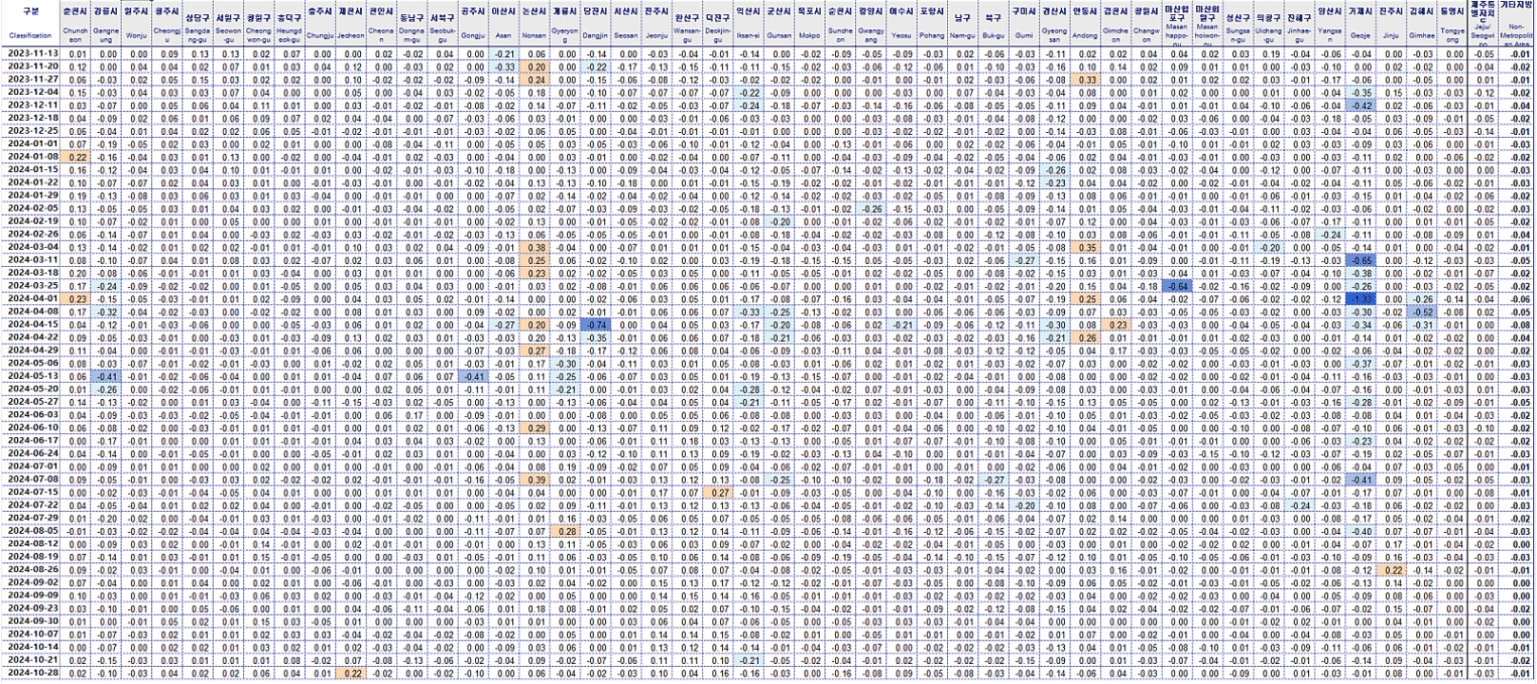Click the 2024-10-28 date row label
Screen dimensions: 1537x684
click(30, 674)
